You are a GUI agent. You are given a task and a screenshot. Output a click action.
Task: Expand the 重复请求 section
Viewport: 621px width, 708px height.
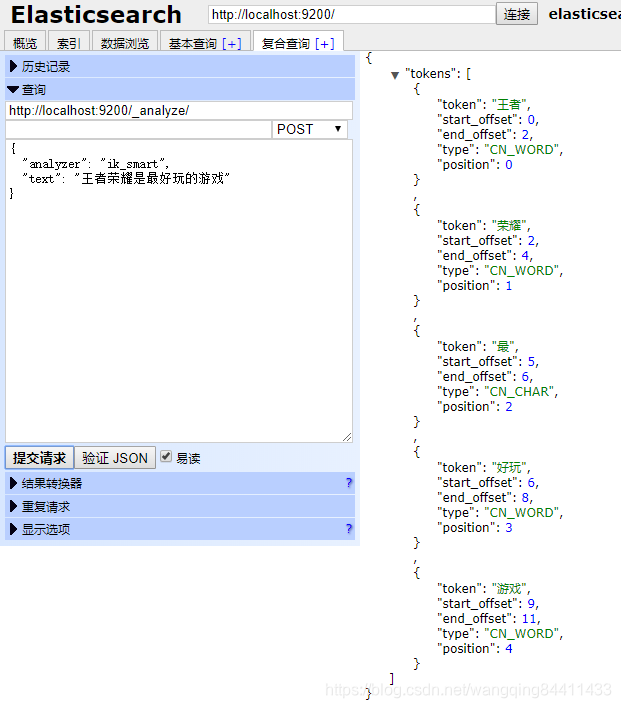pyautogui.click(x=180, y=507)
